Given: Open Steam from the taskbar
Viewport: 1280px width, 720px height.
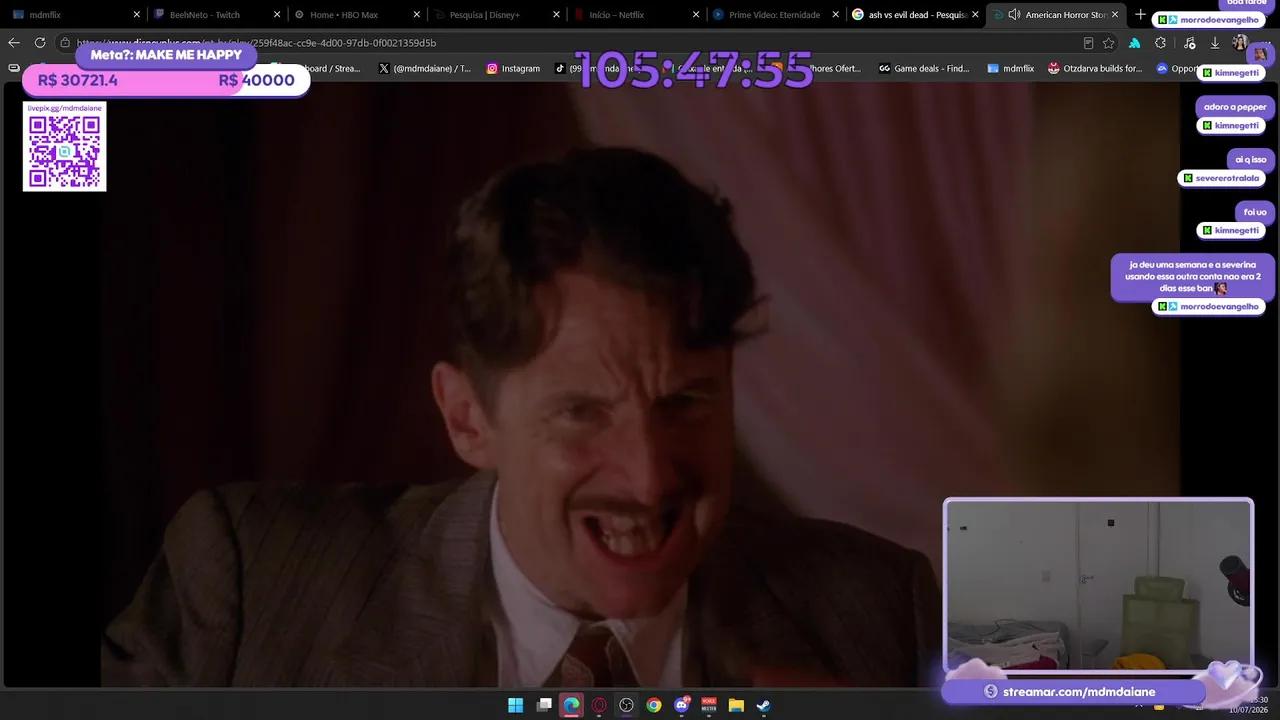Looking at the screenshot, I should coord(763,705).
